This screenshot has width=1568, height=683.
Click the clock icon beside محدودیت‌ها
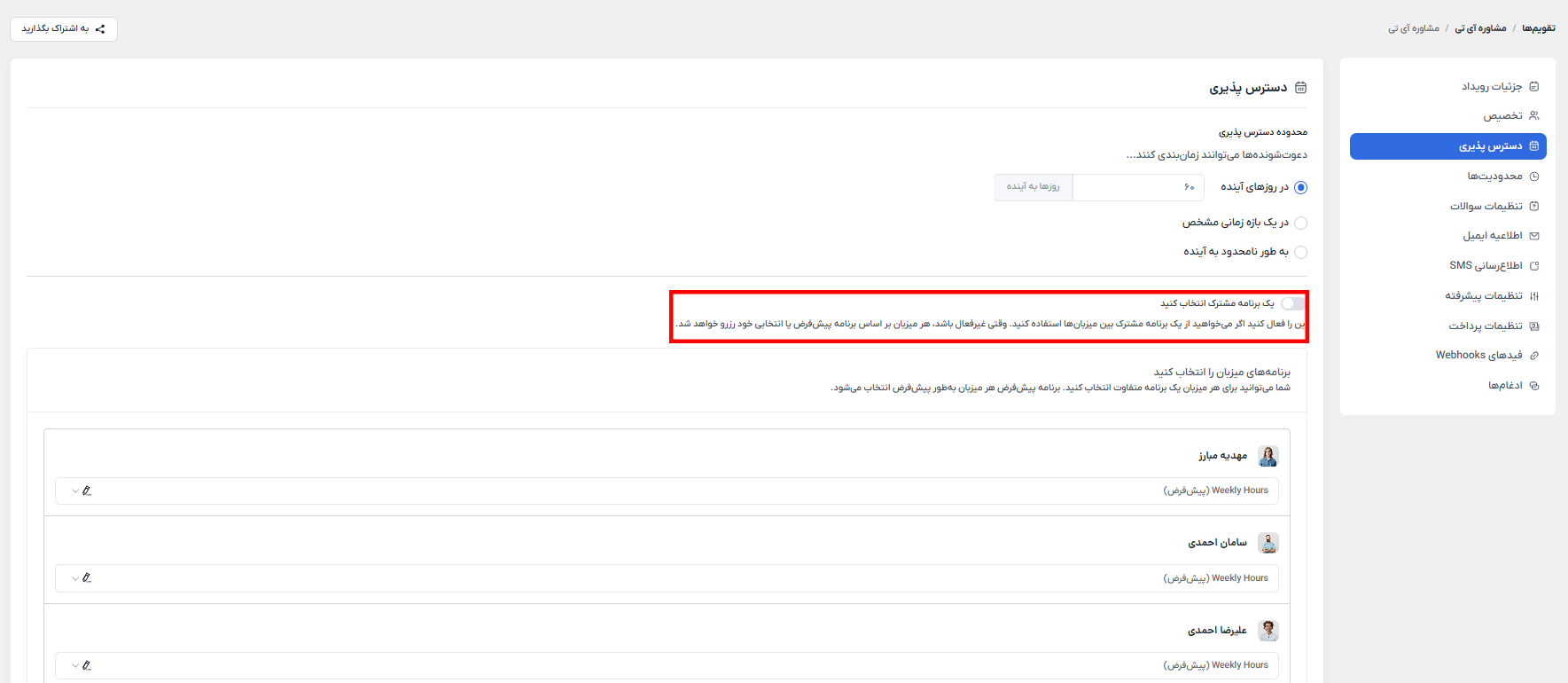[1534, 177]
